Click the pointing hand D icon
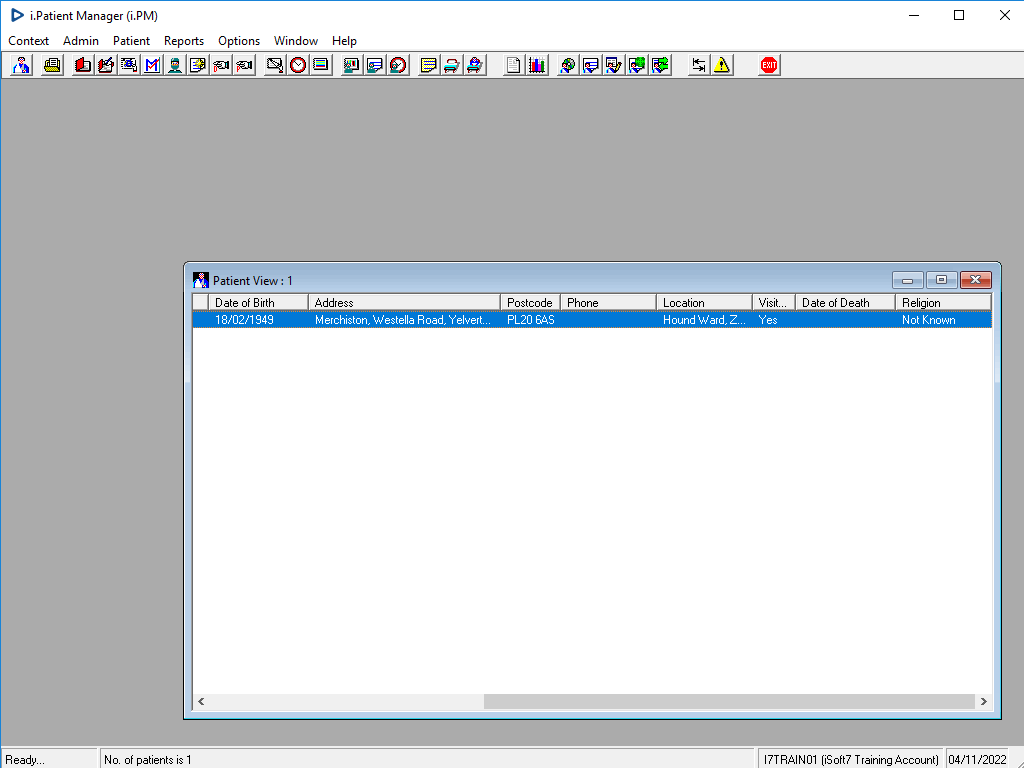The height and width of the screenshot is (768, 1024). pyautogui.click(x=221, y=65)
